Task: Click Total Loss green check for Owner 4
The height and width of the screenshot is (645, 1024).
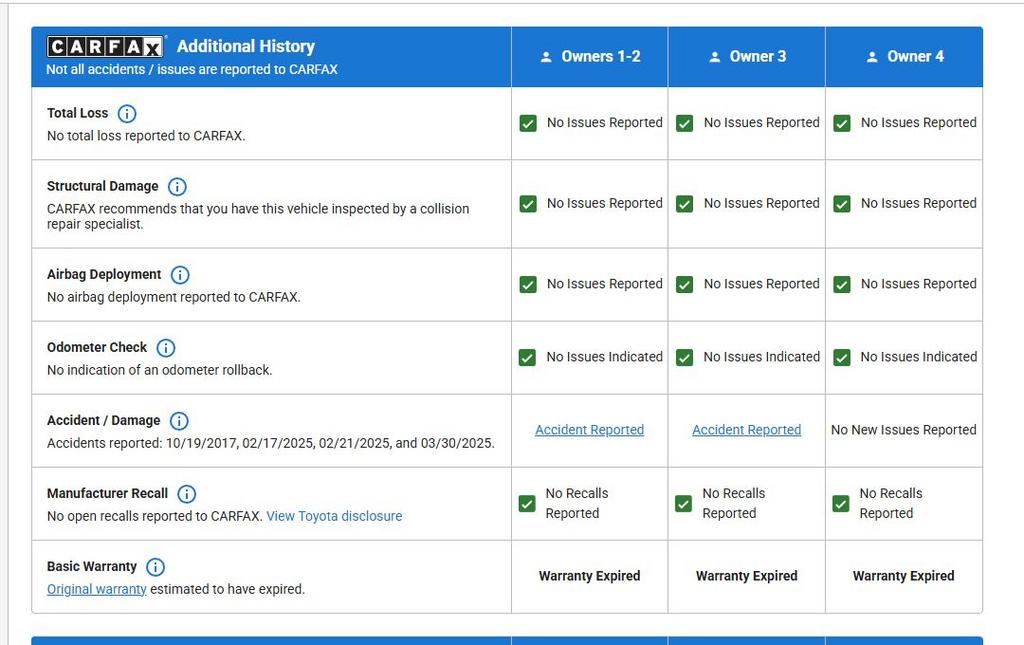Action: point(842,123)
